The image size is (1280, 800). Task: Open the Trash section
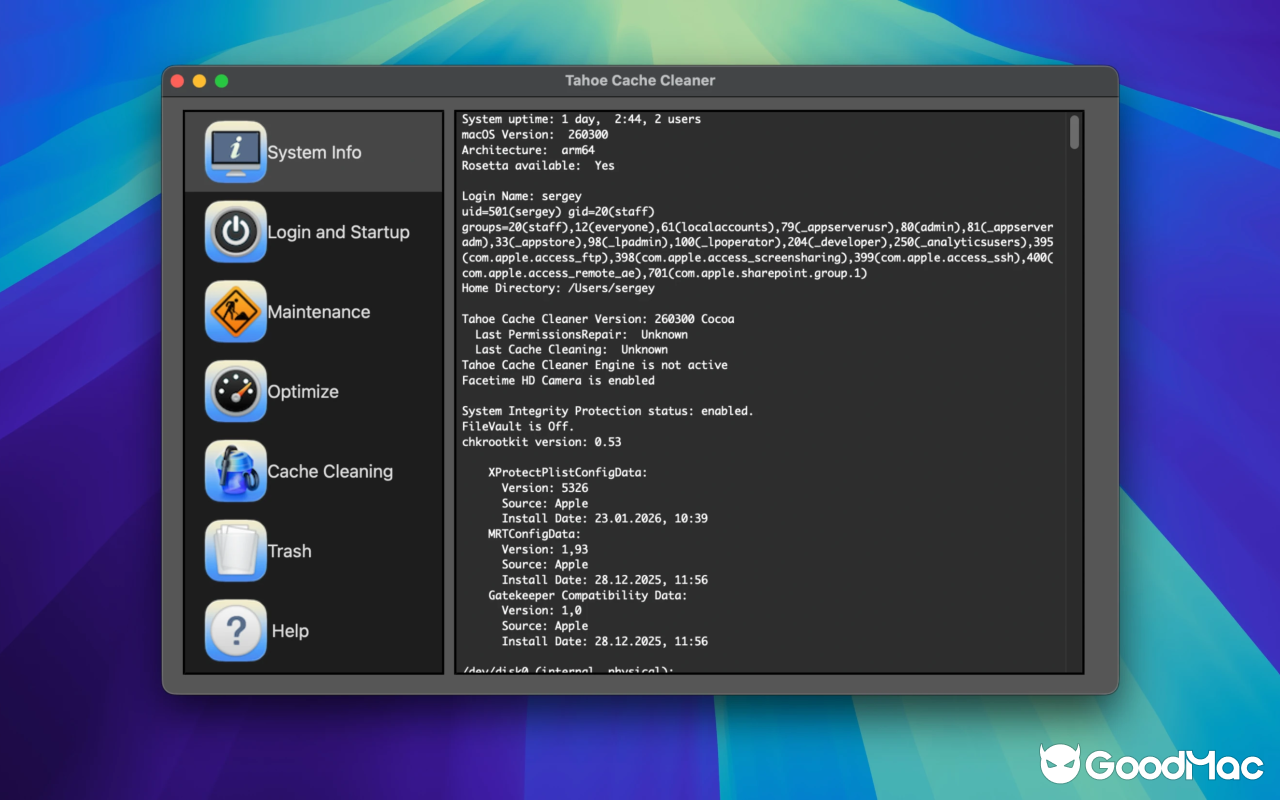click(x=290, y=550)
